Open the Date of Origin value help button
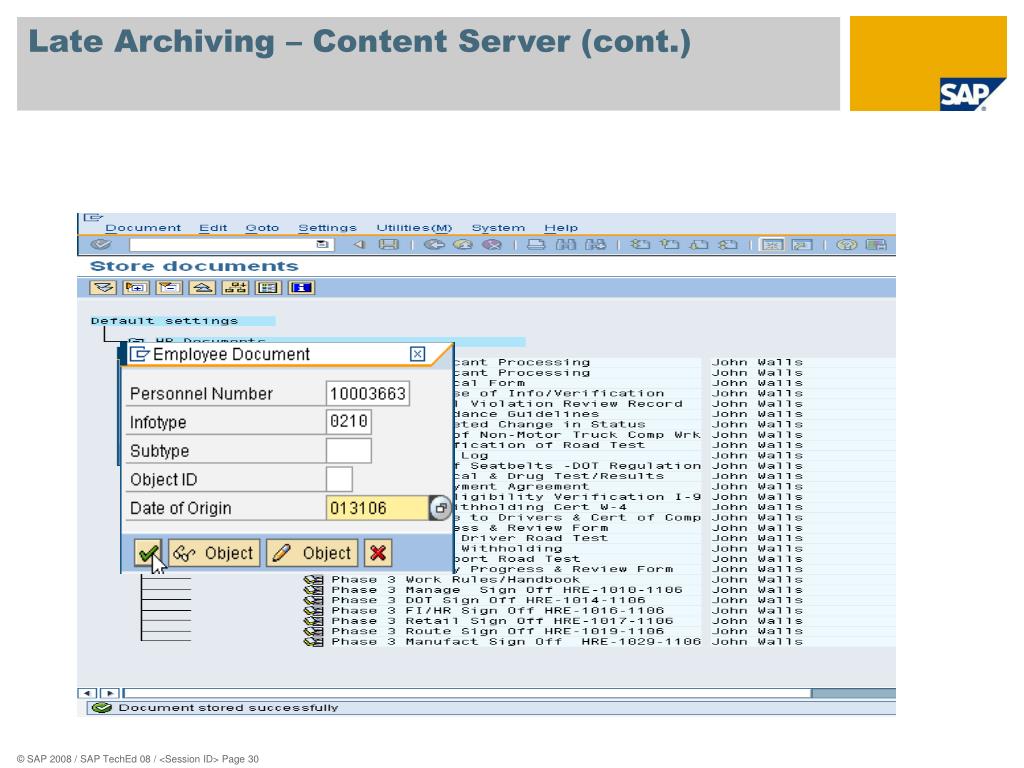Viewport: 1024px width, 768px height. 440,508
